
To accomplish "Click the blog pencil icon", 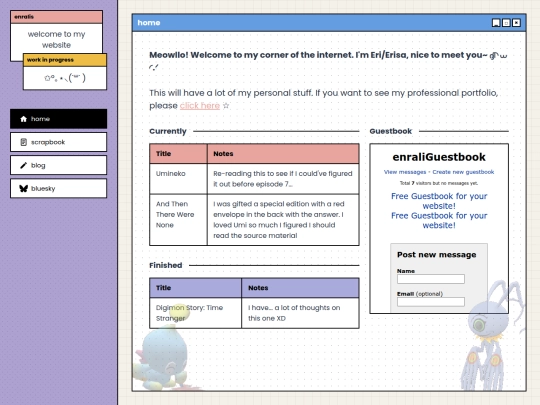I will [x=23, y=165].
